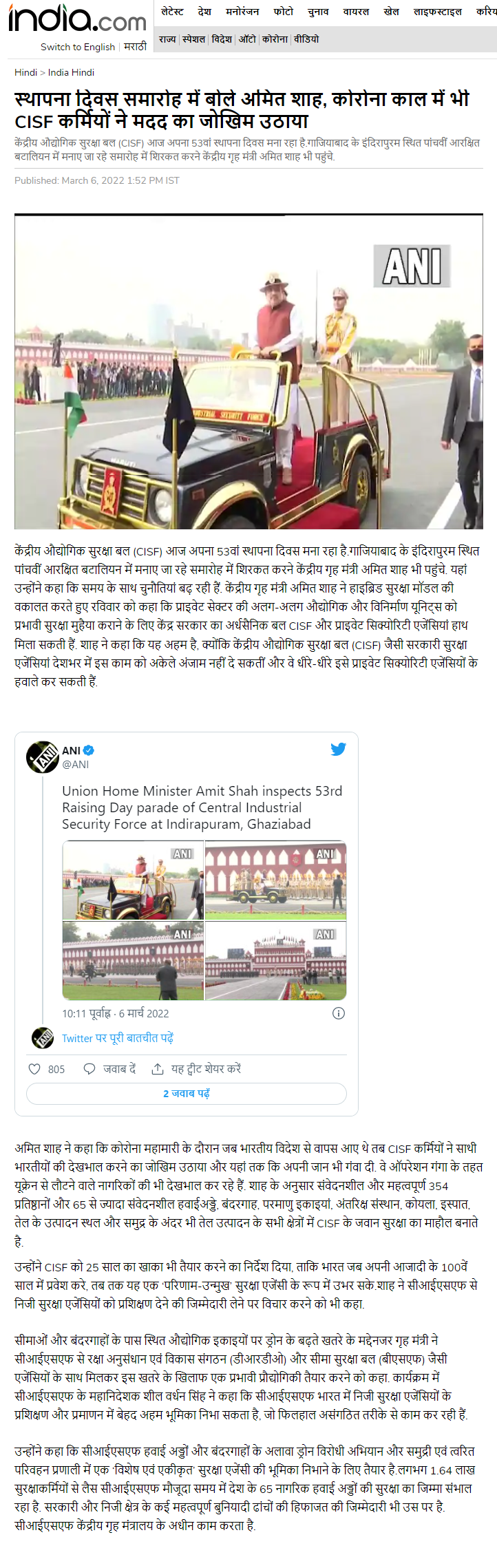Click small ANI avatar beside Twitter link
The image size is (497, 1568).
click(43, 1038)
